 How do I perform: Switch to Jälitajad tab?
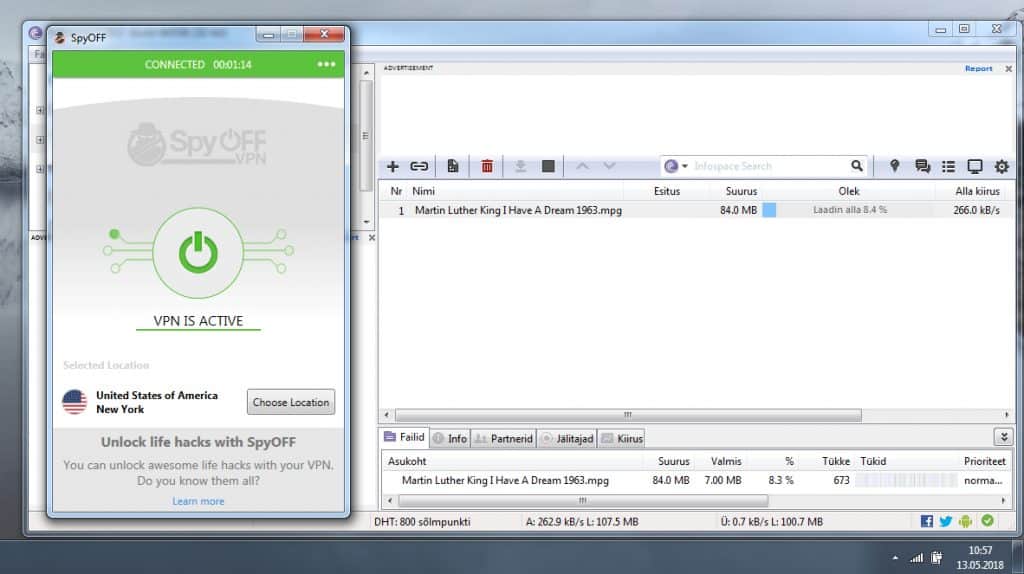[x=568, y=439]
